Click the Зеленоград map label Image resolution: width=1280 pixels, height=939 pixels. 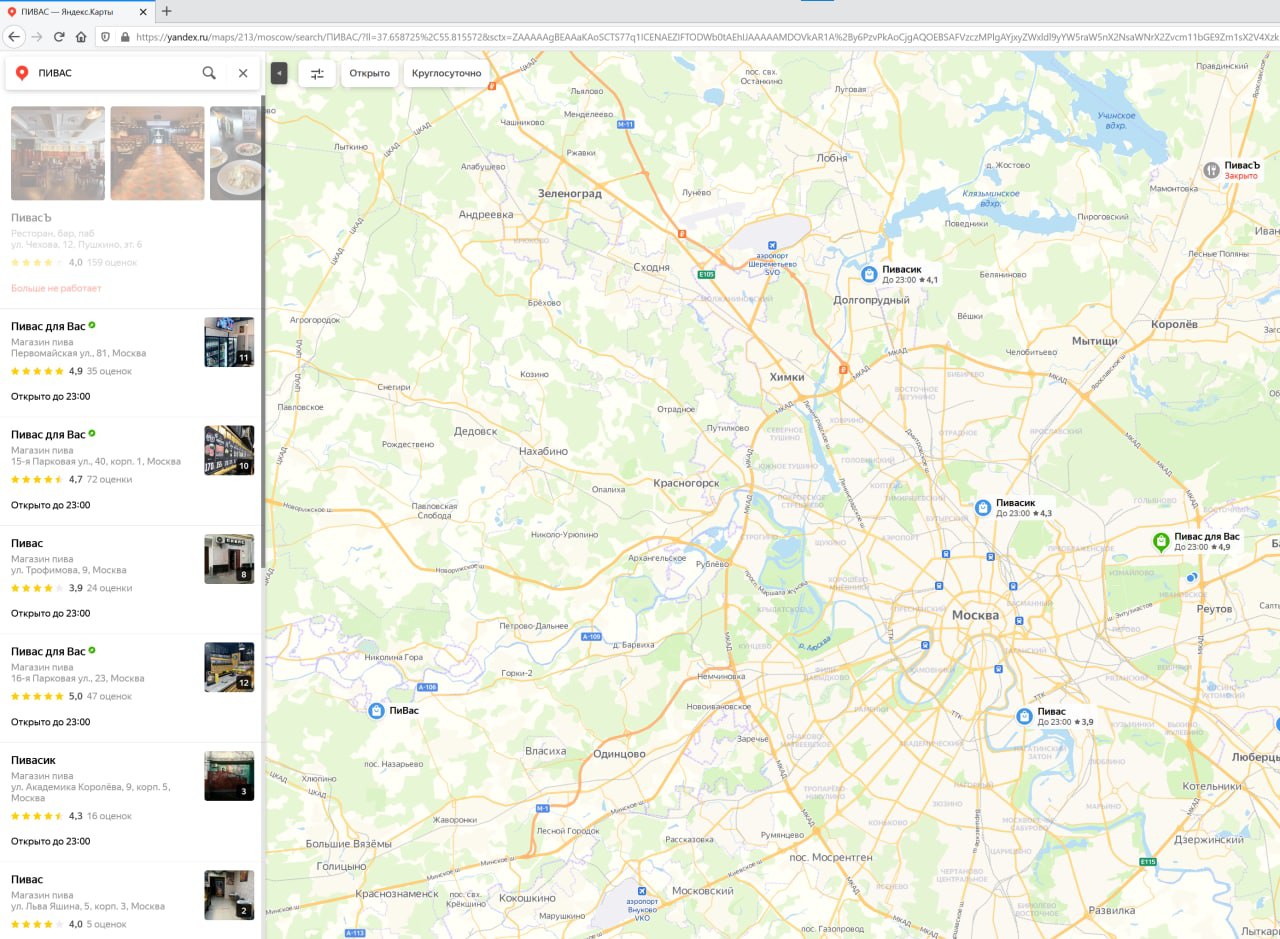click(570, 193)
